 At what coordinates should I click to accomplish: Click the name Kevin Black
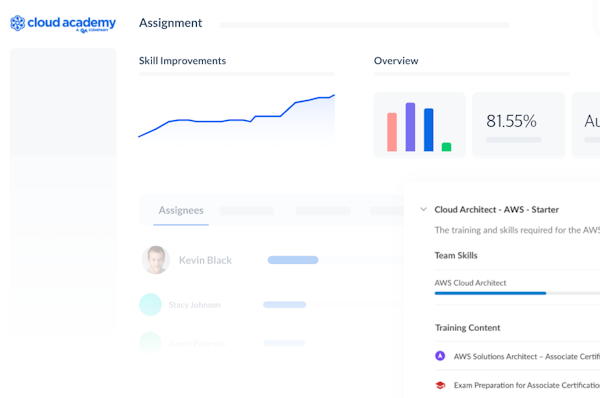(x=205, y=260)
